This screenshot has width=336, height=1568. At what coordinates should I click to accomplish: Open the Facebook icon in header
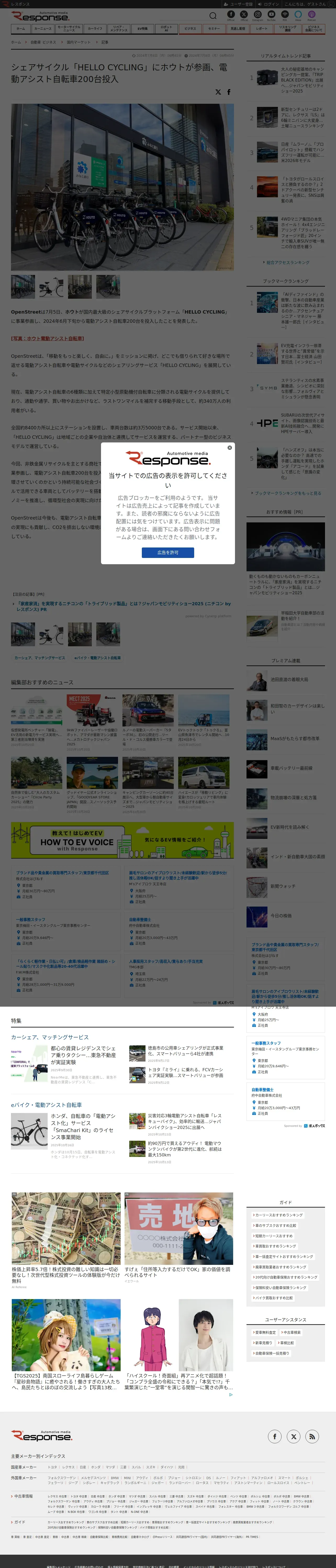[231, 14]
